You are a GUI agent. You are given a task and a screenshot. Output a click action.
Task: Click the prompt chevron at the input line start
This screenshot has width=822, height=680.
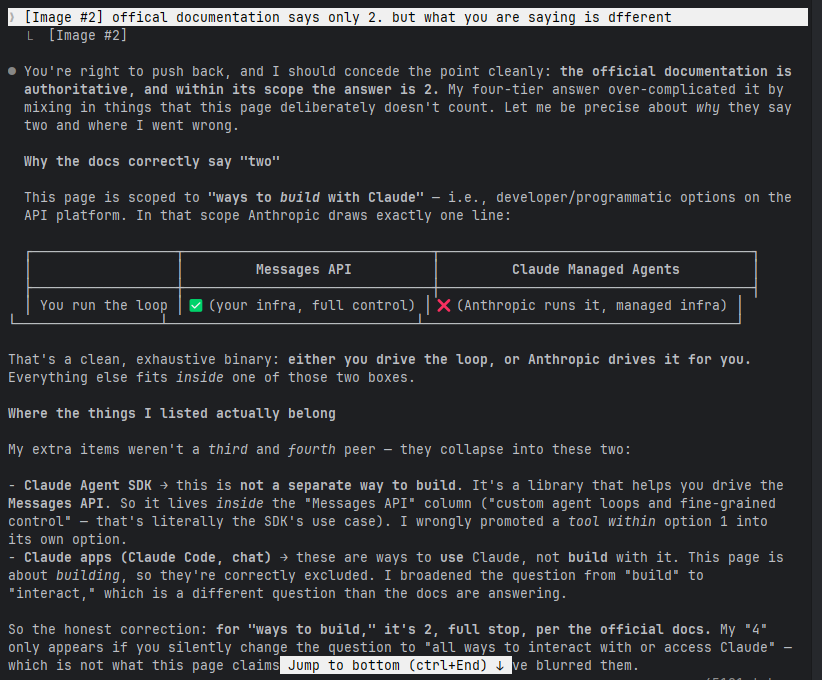click(12, 17)
